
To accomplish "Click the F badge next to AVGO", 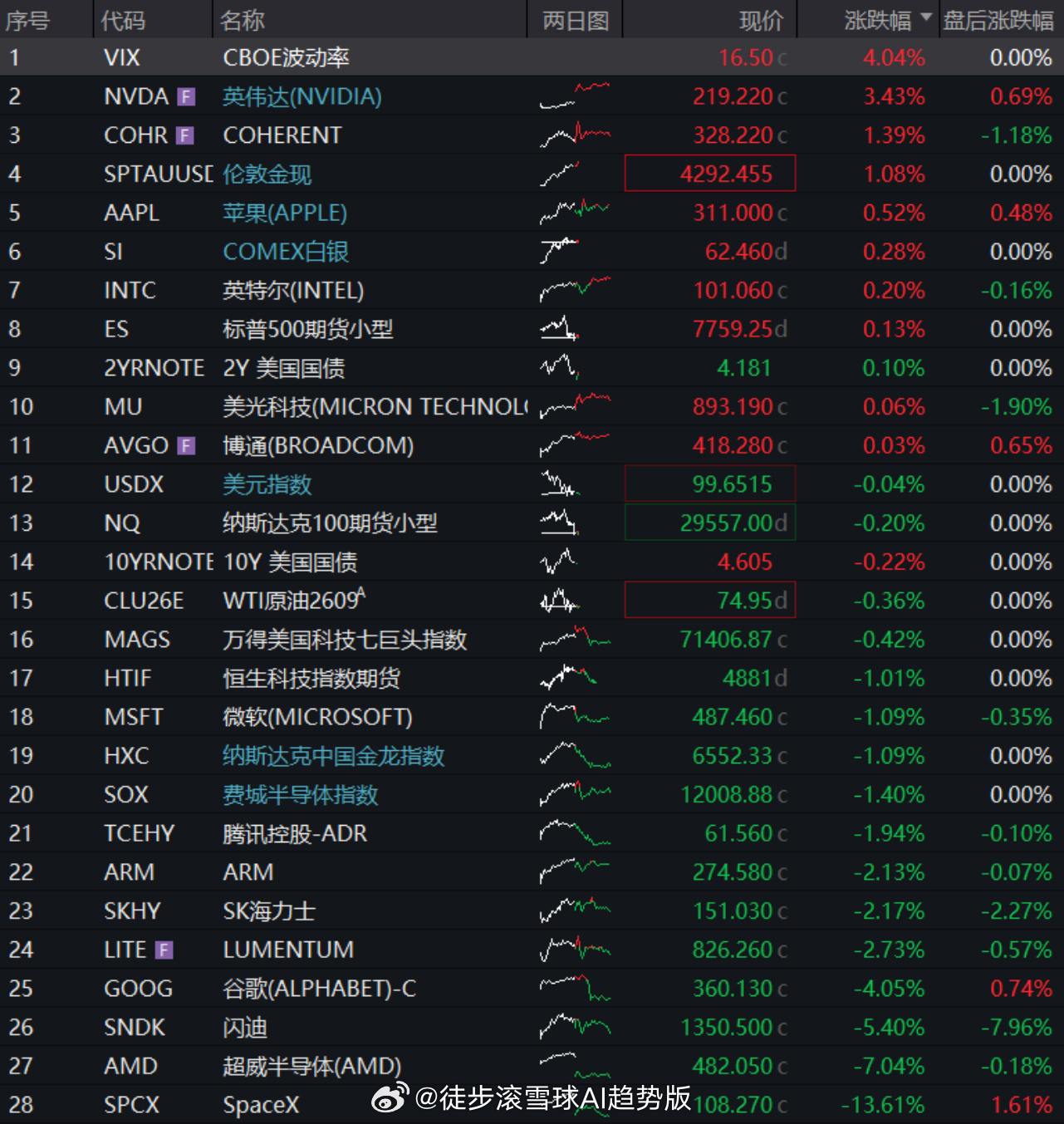I will 187,446.
